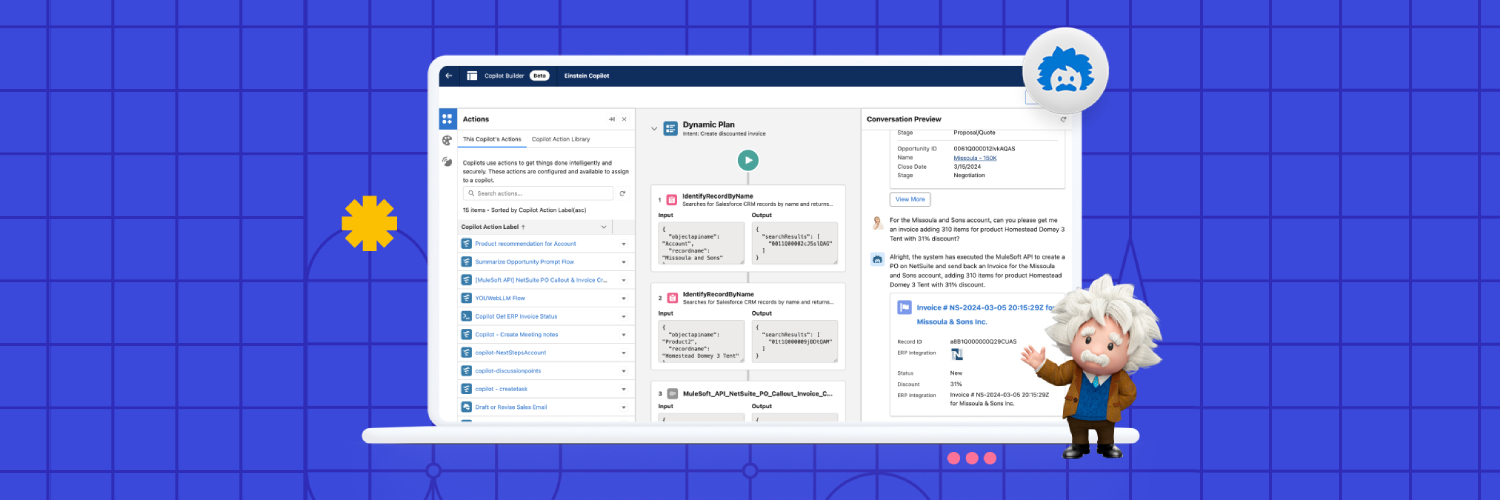The width and height of the screenshot is (1500, 500).
Task: Open Copilot Get ERP Invoice Status action
Action: pyautogui.click(x=515, y=316)
